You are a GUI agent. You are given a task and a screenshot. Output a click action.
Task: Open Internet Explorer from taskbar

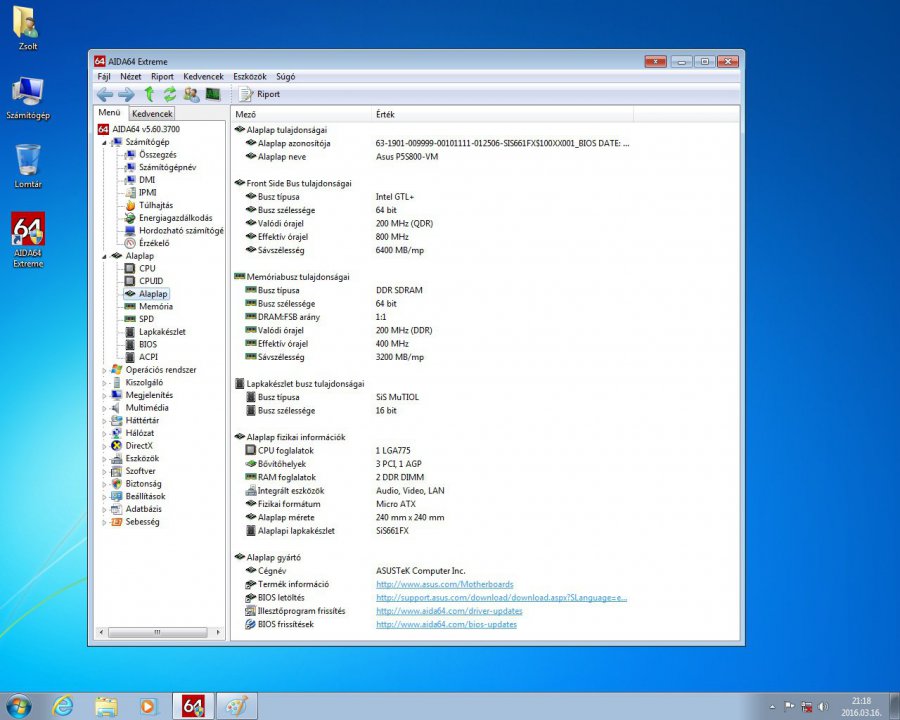click(62, 706)
